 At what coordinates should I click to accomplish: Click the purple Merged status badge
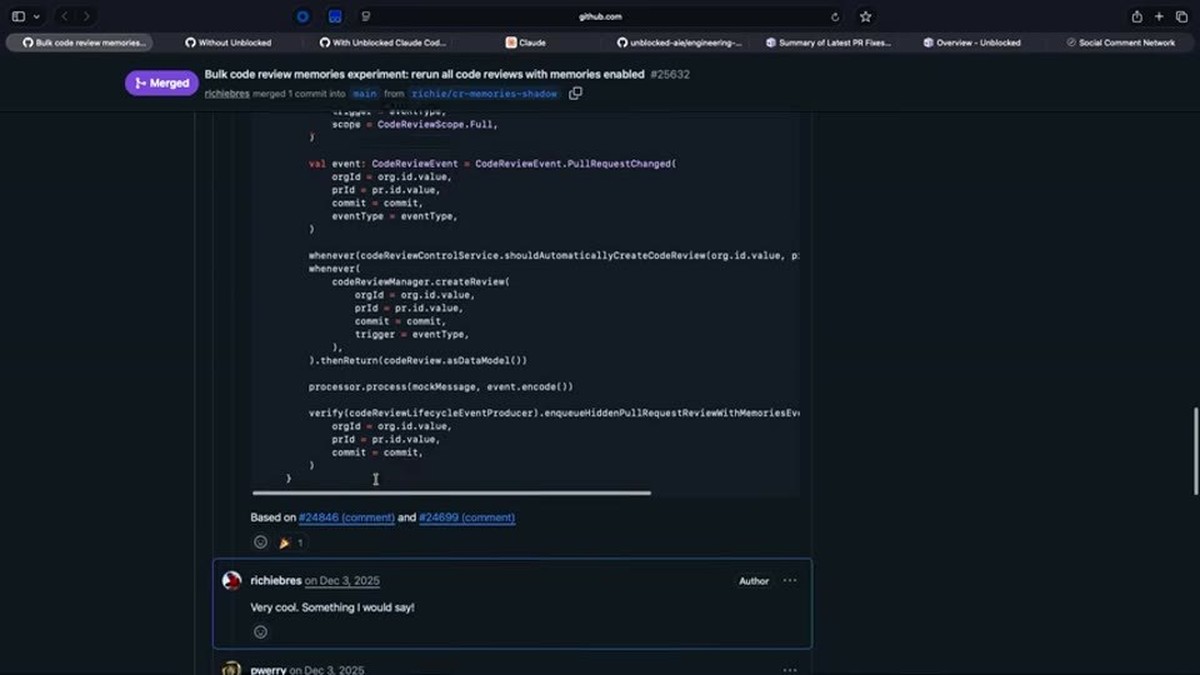coord(161,83)
